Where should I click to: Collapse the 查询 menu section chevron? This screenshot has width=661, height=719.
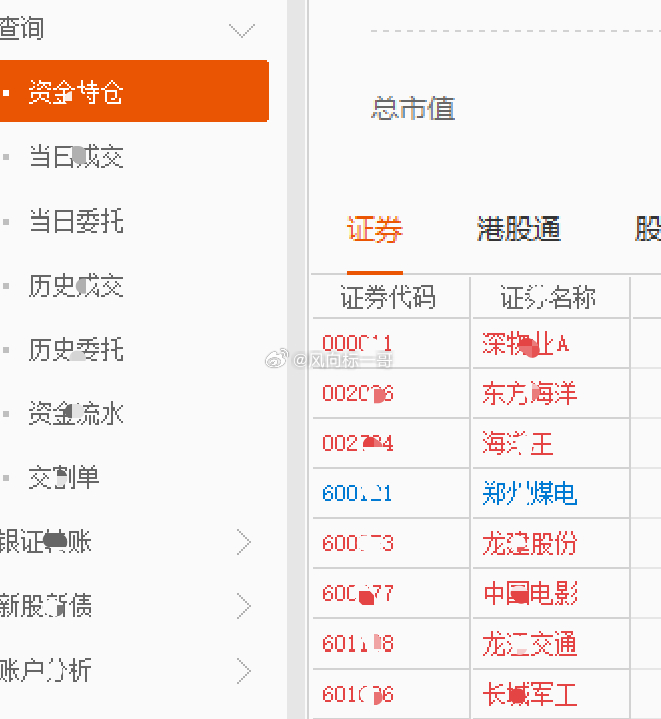pyautogui.click(x=242, y=31)
